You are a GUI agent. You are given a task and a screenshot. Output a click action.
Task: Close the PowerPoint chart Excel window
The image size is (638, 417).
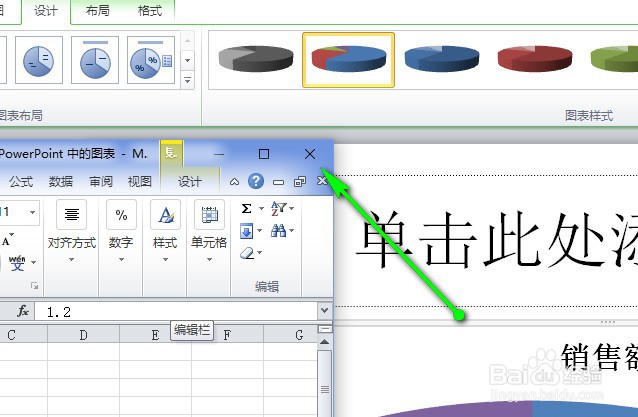pyautogui.click(x=310, y=154)
